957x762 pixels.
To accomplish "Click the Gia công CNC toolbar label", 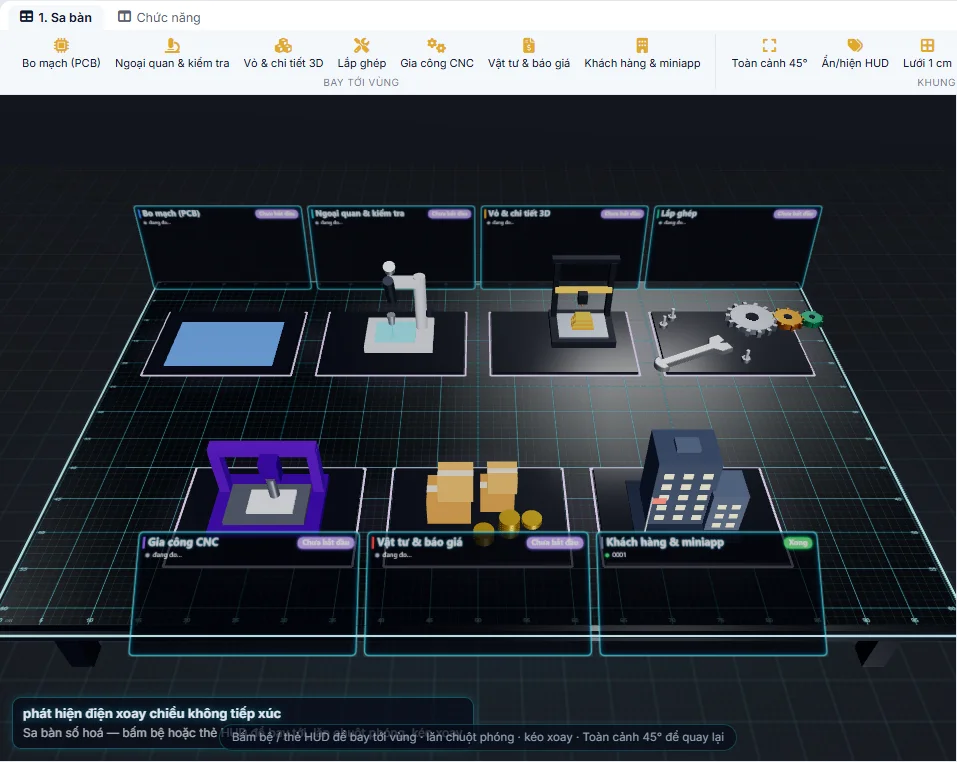I will click(x=436, y=63).
